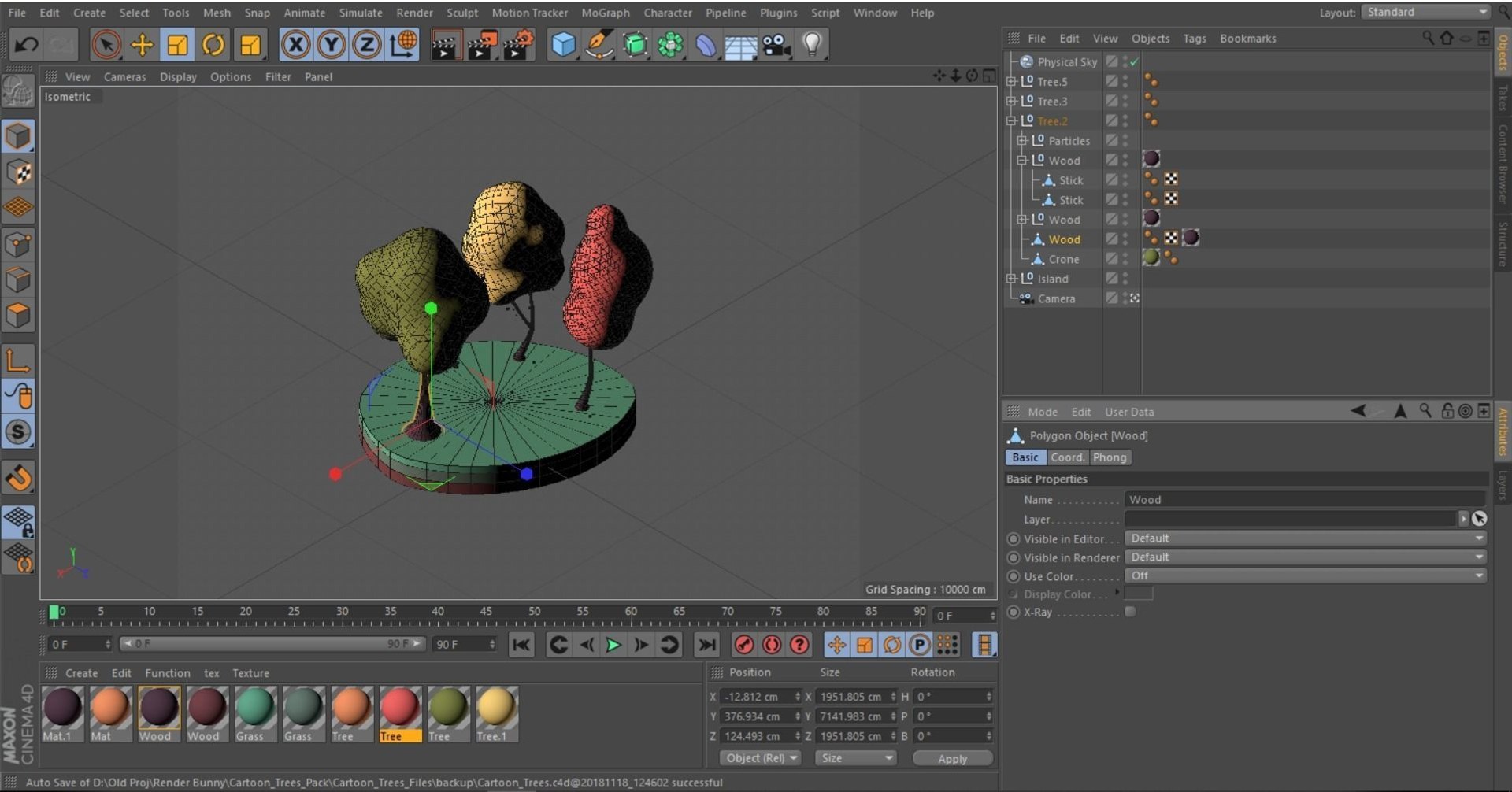Screen dimensions: 1512x792
Task: Click the Render View clapperboard icon
Action: point(446,45)
